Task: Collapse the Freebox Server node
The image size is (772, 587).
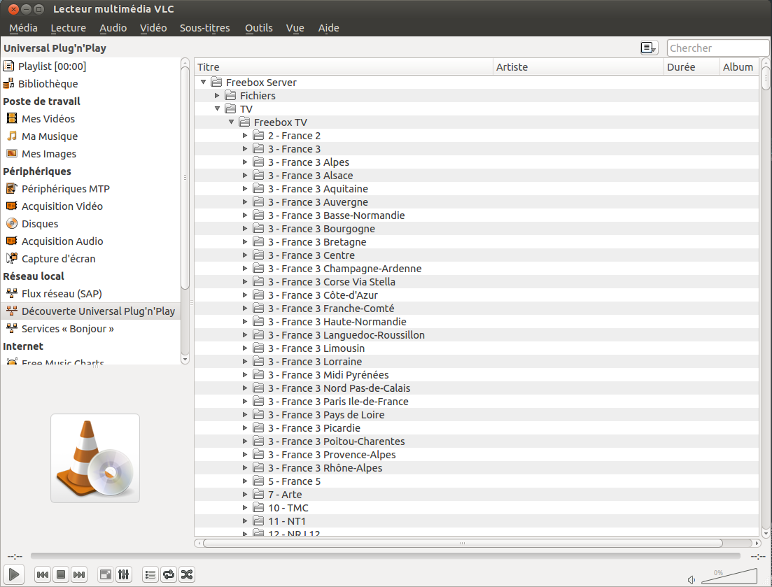Action: pos(203,82)
